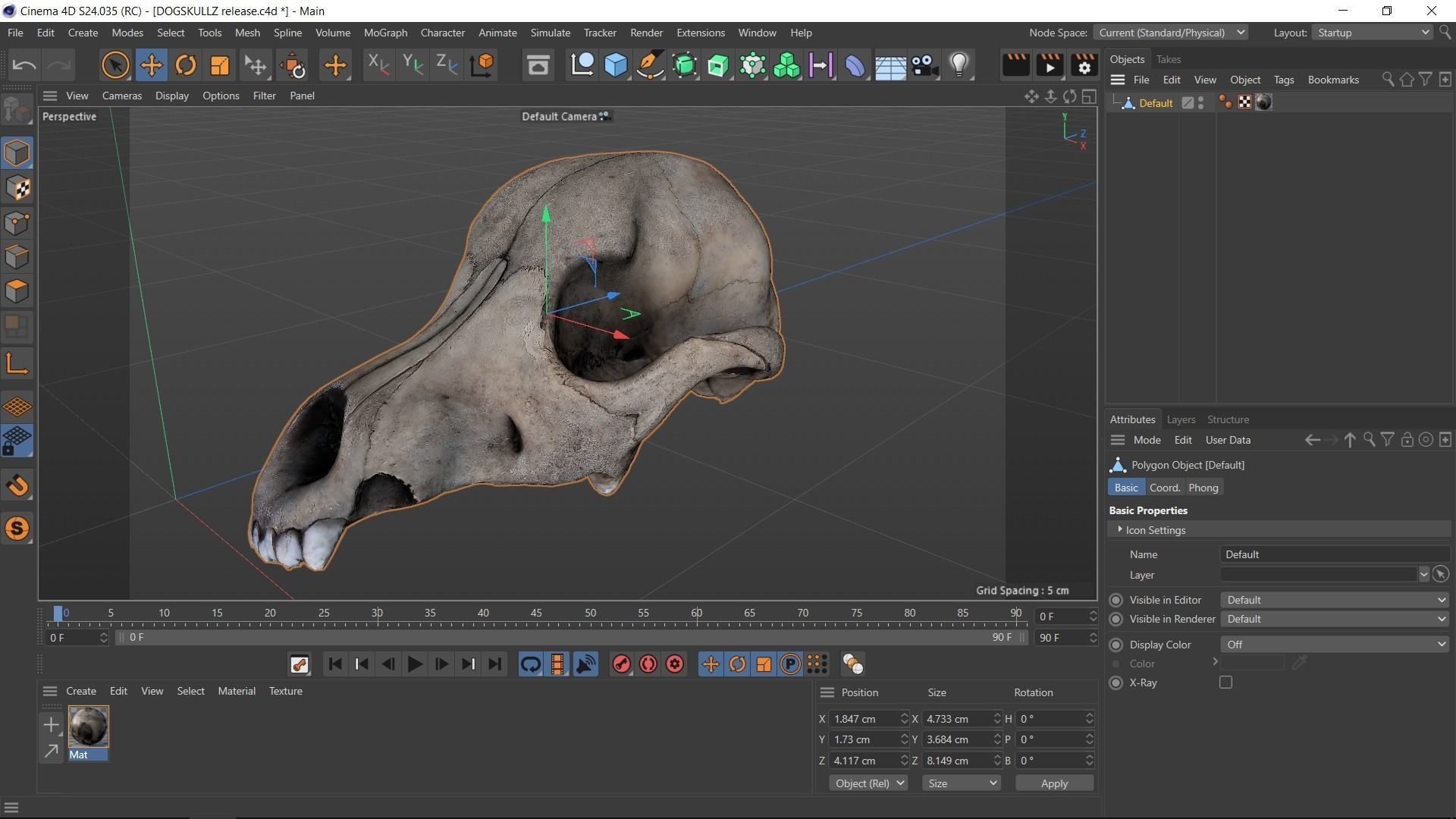This screenshot has width=1456, height=819.
Task: Select the Live Selection tool
Action: pyautogui.click(x=115, y=65)
